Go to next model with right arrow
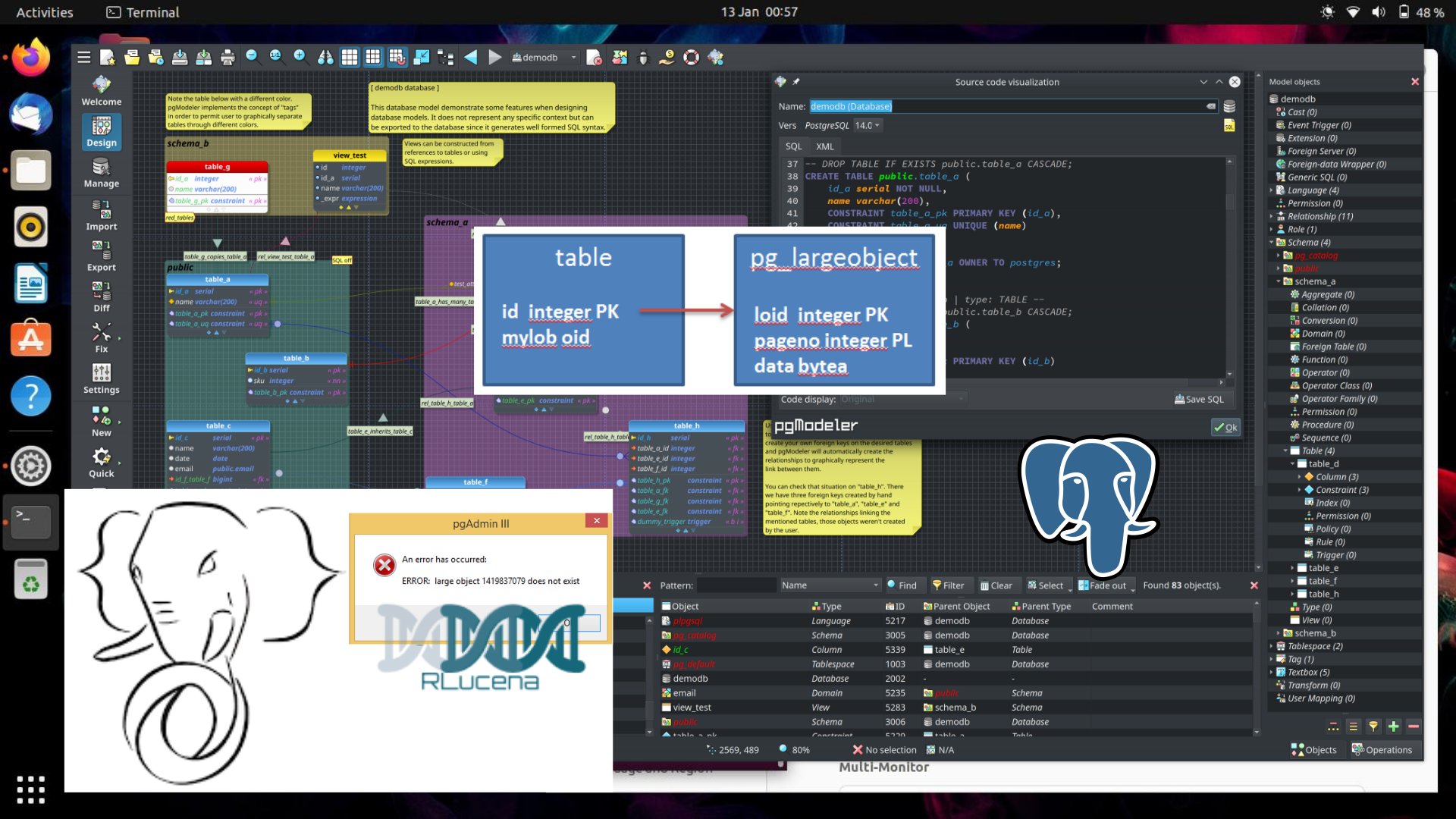This screenshot has height=819, width=1456. pos(495,58)
